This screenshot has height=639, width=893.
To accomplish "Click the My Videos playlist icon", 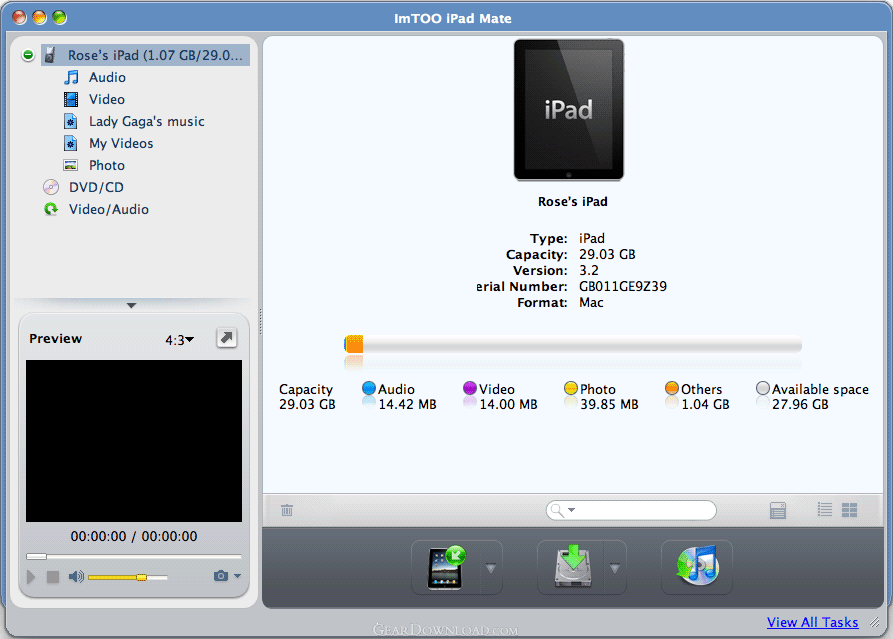I will [71, 144].
